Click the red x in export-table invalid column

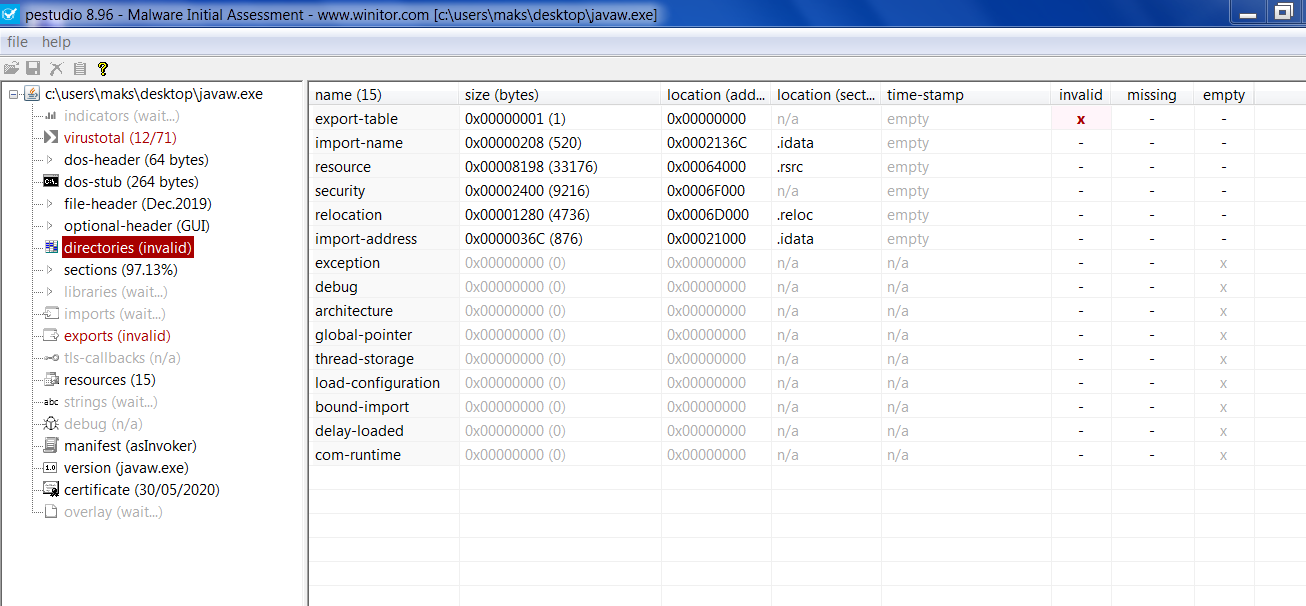[1081, 119]
